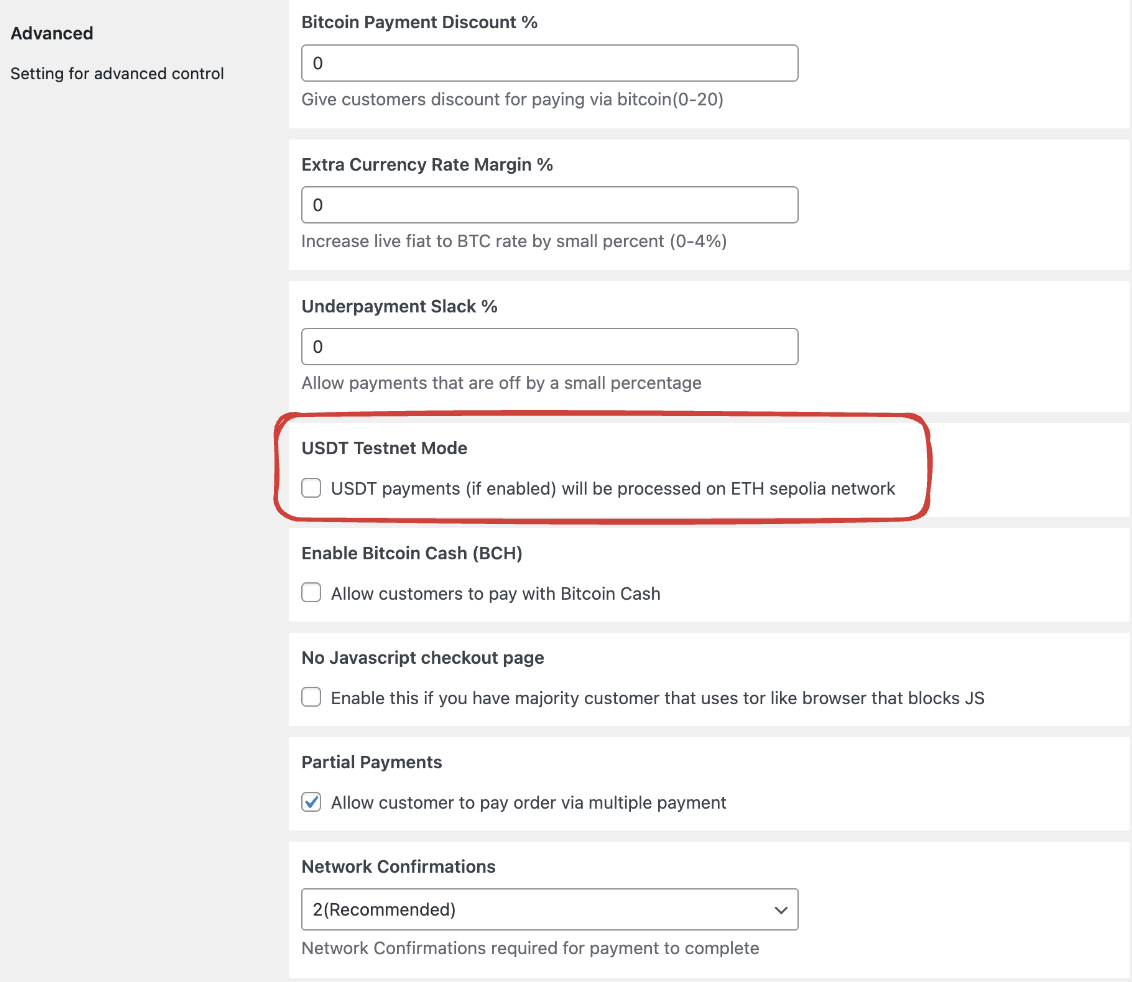Click the chevron arrow beside 2(Recommended)

[780, 910]
